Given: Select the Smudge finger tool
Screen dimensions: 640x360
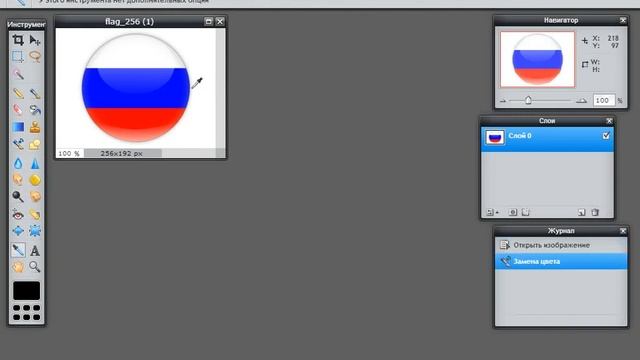Looking at the screenshot, I should pos(18,180).
